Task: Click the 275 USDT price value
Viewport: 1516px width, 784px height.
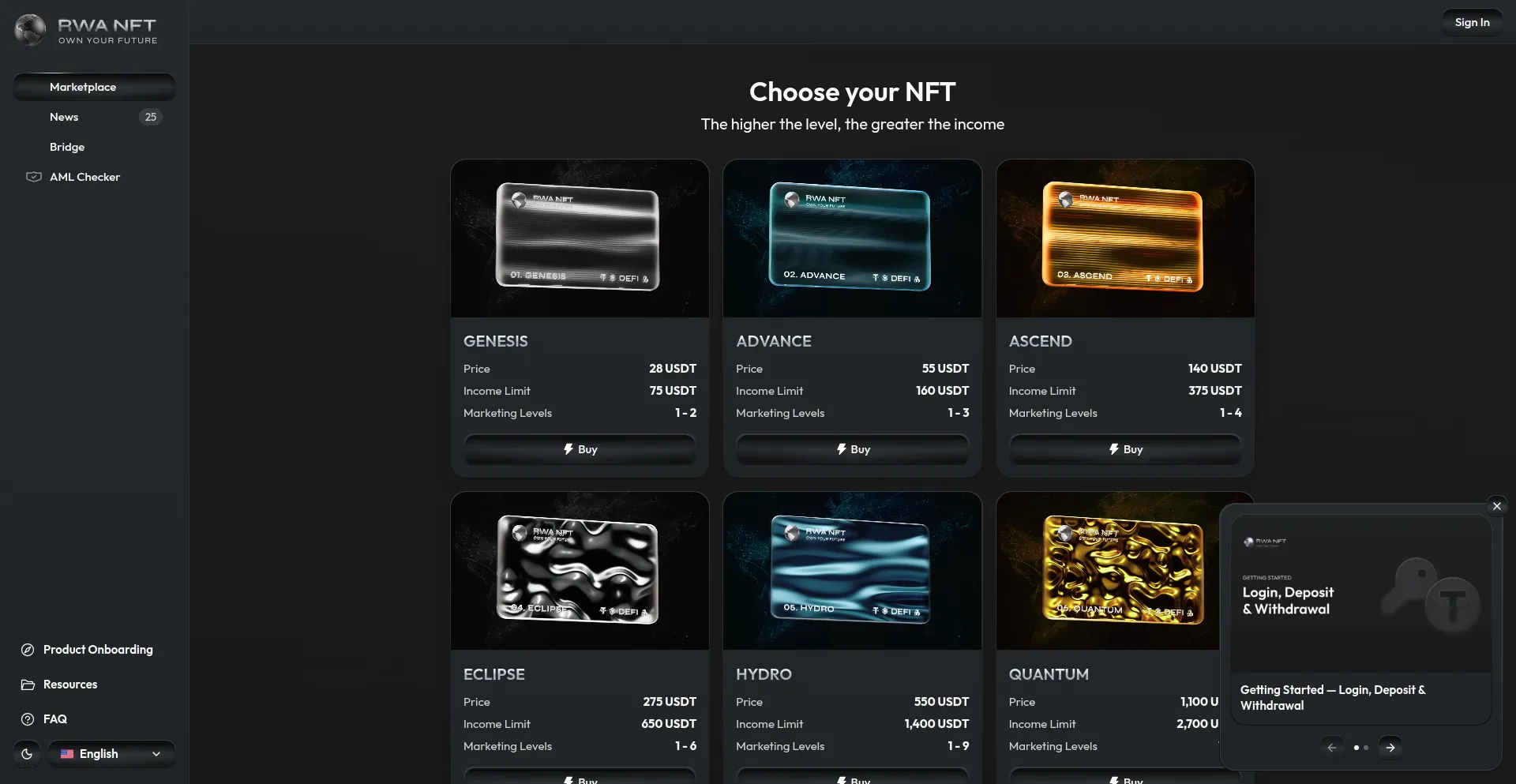Action: click(x=670, y=702)
